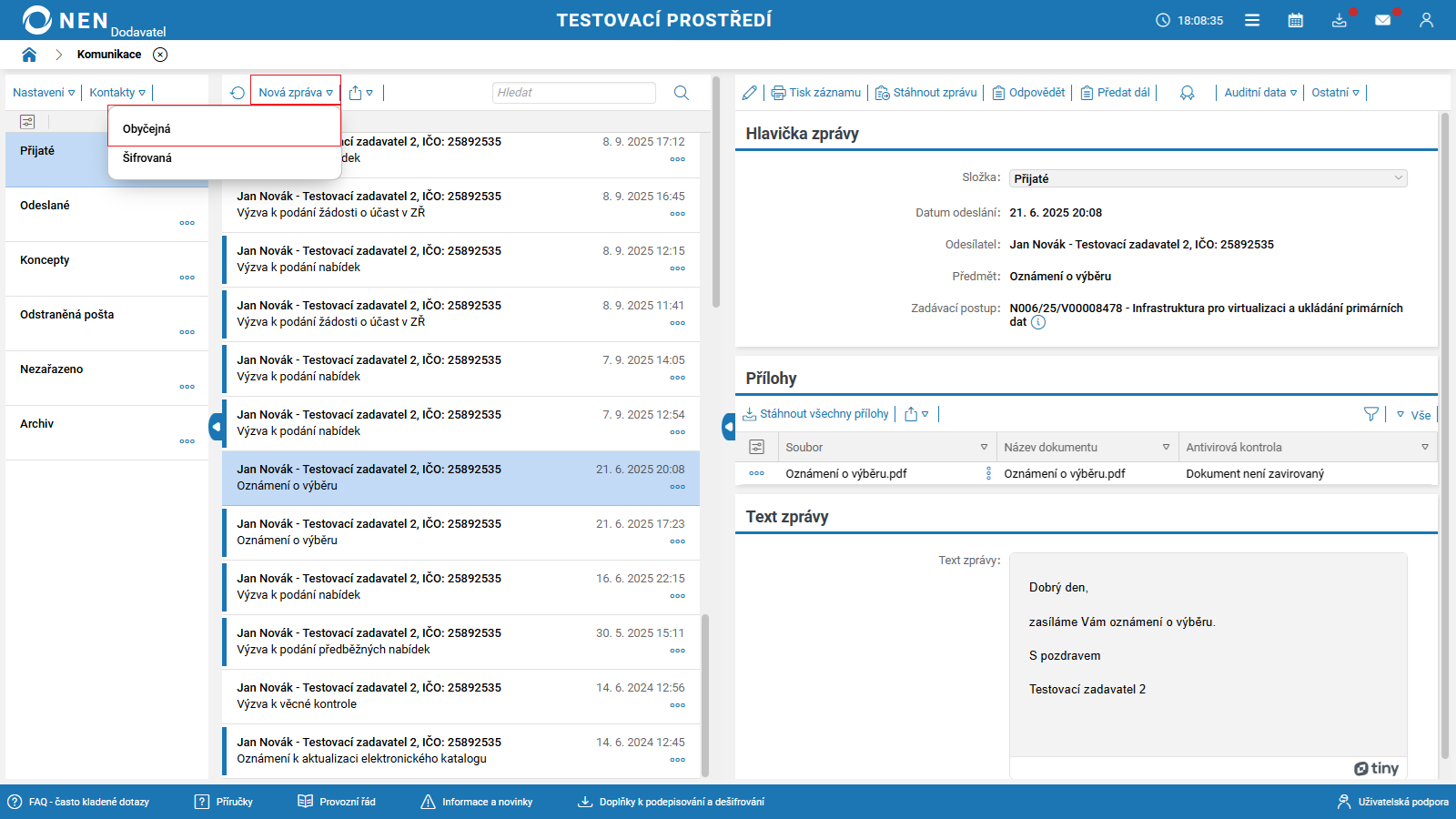This screenshot has width=1456, height=819.
Task: Open Název dokumentu column filter arrow
Action: (1166, 448)
